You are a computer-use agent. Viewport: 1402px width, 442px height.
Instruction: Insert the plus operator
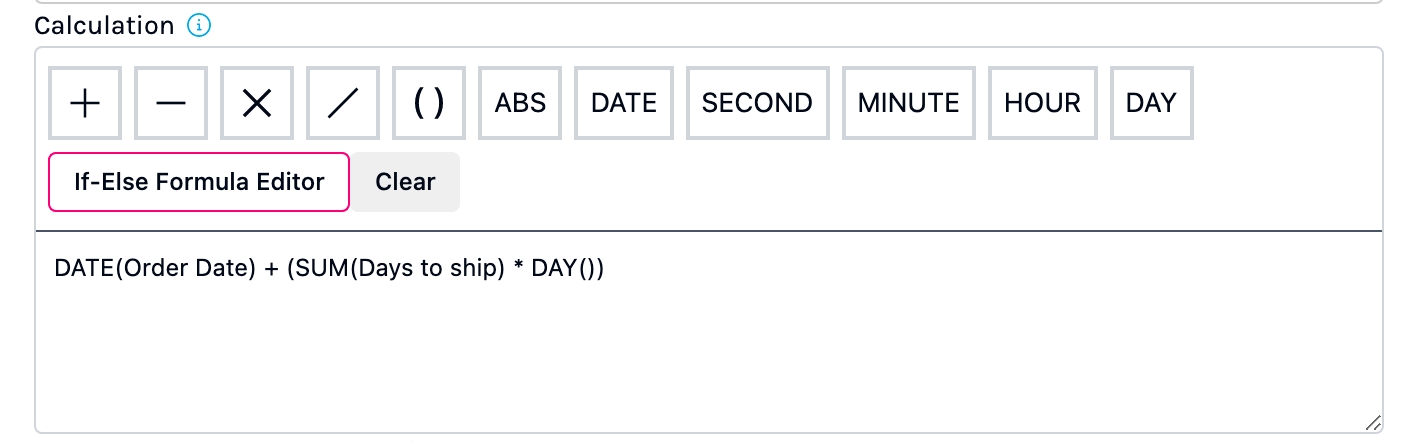85,103
